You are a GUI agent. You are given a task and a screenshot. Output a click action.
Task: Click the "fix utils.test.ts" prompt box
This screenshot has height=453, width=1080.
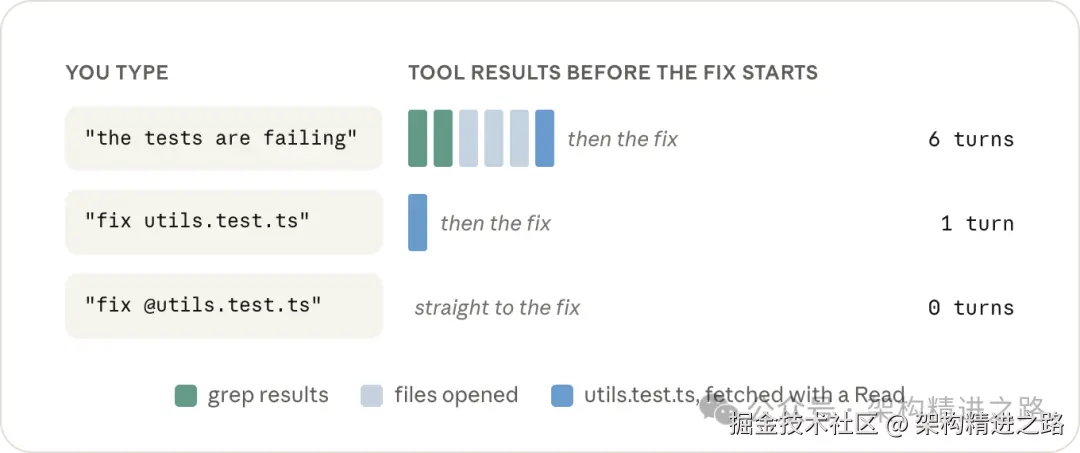click(x=223, y=222)
